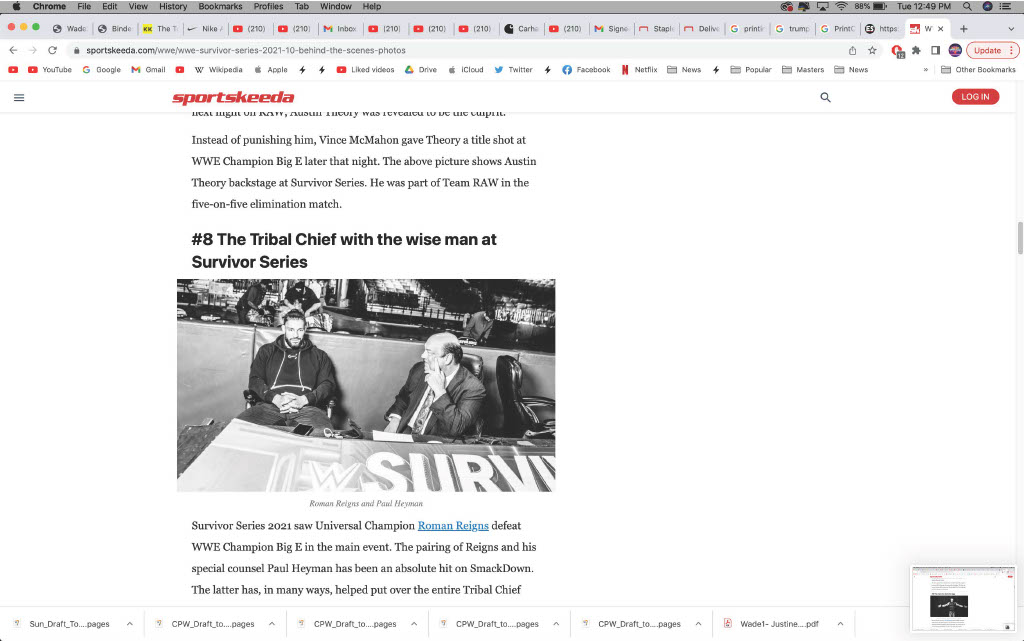This screenshot has width=1024, height=641.
Task: Click the Sportskeeda search magnifier icon
Action: tap(825, 97)
